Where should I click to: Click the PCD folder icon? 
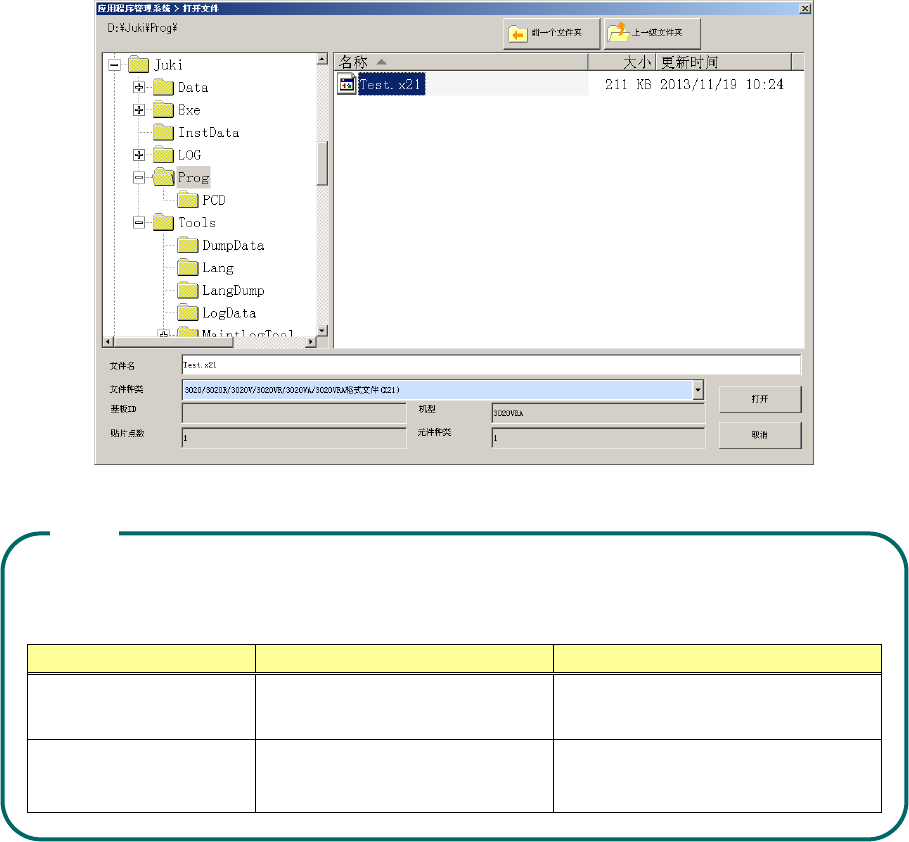tap(188, 200)
